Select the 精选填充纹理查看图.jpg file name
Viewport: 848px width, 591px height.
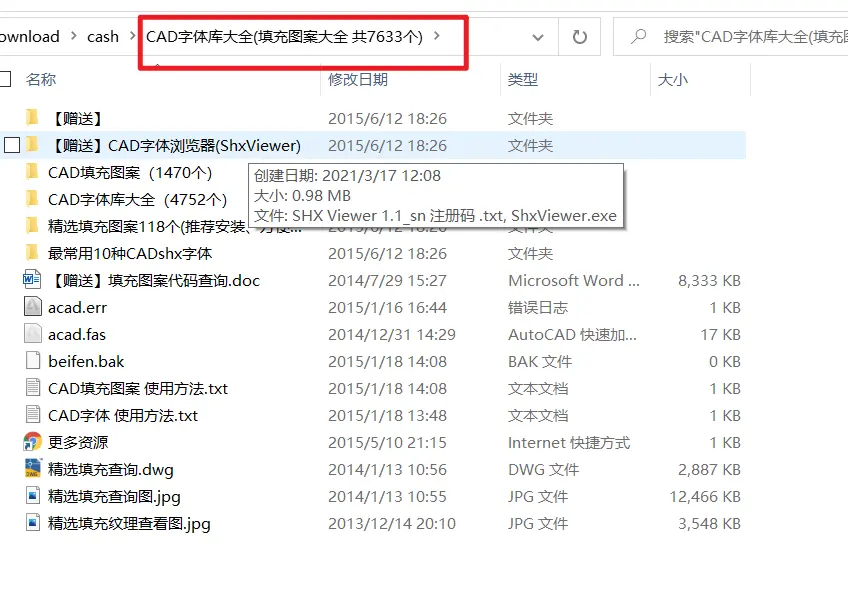[129, 524]
